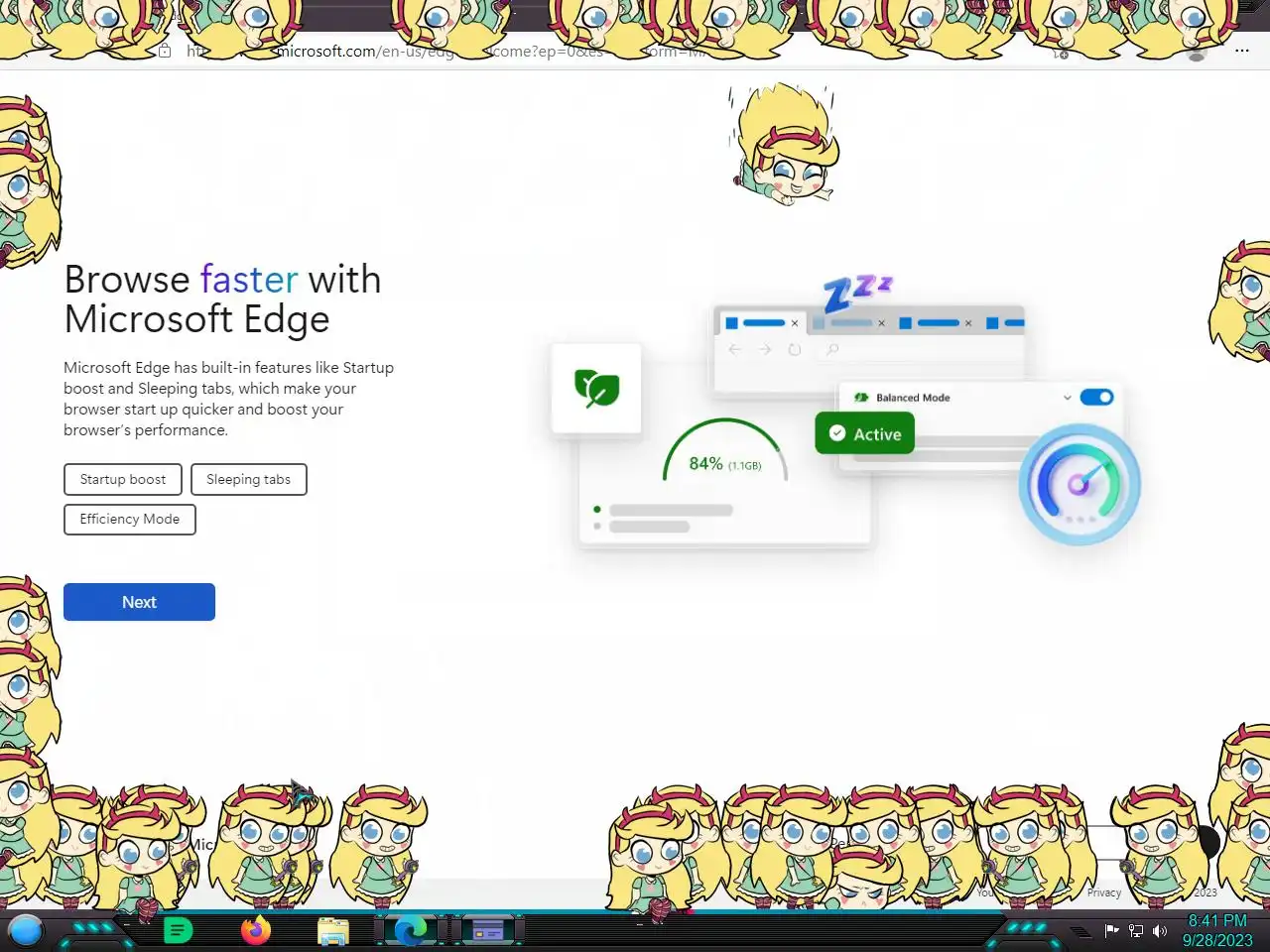Launch Firefox from the taskbar
The height and width of the screenshot is (952, 1270).
[x=256, y=930]
